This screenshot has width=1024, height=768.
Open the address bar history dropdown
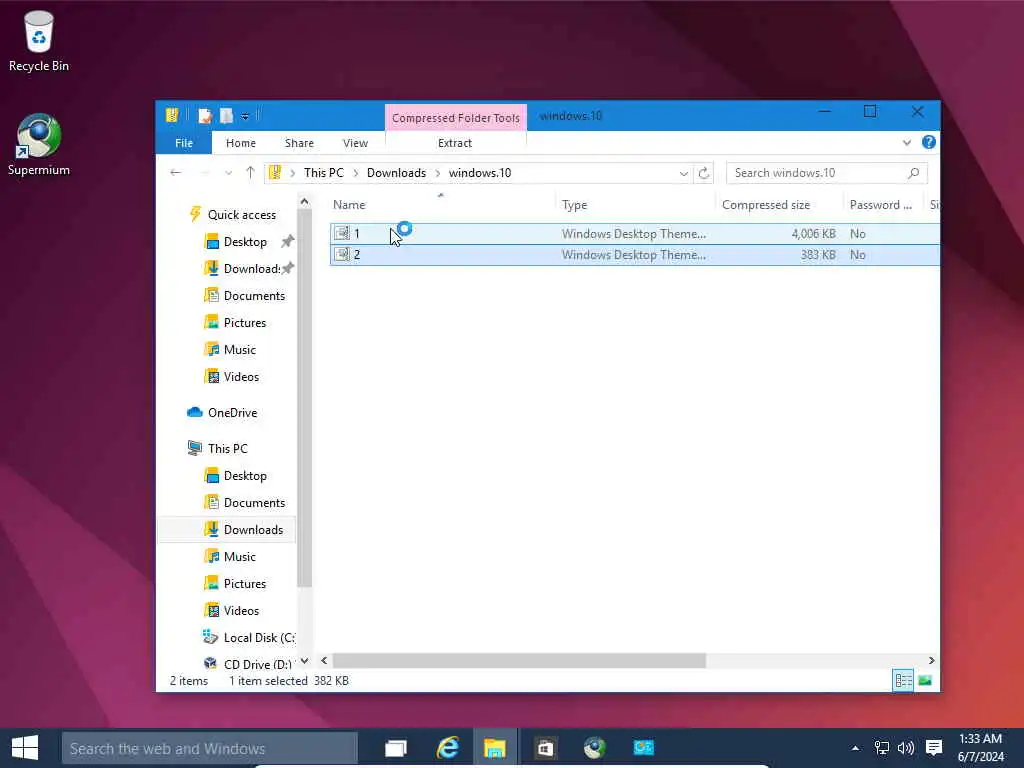click(683, 173)
